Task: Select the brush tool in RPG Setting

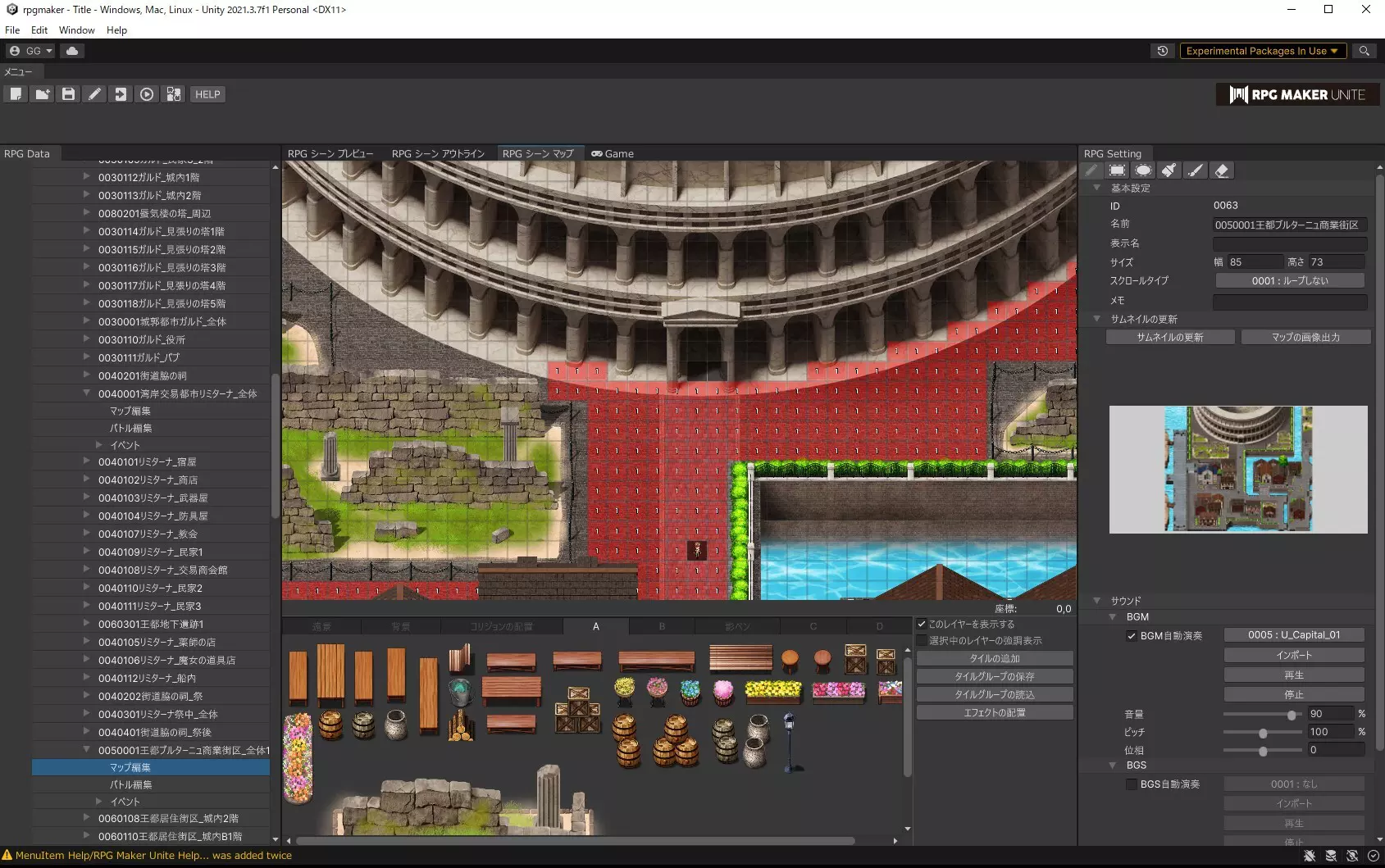Action: [x=1196, y=170]
